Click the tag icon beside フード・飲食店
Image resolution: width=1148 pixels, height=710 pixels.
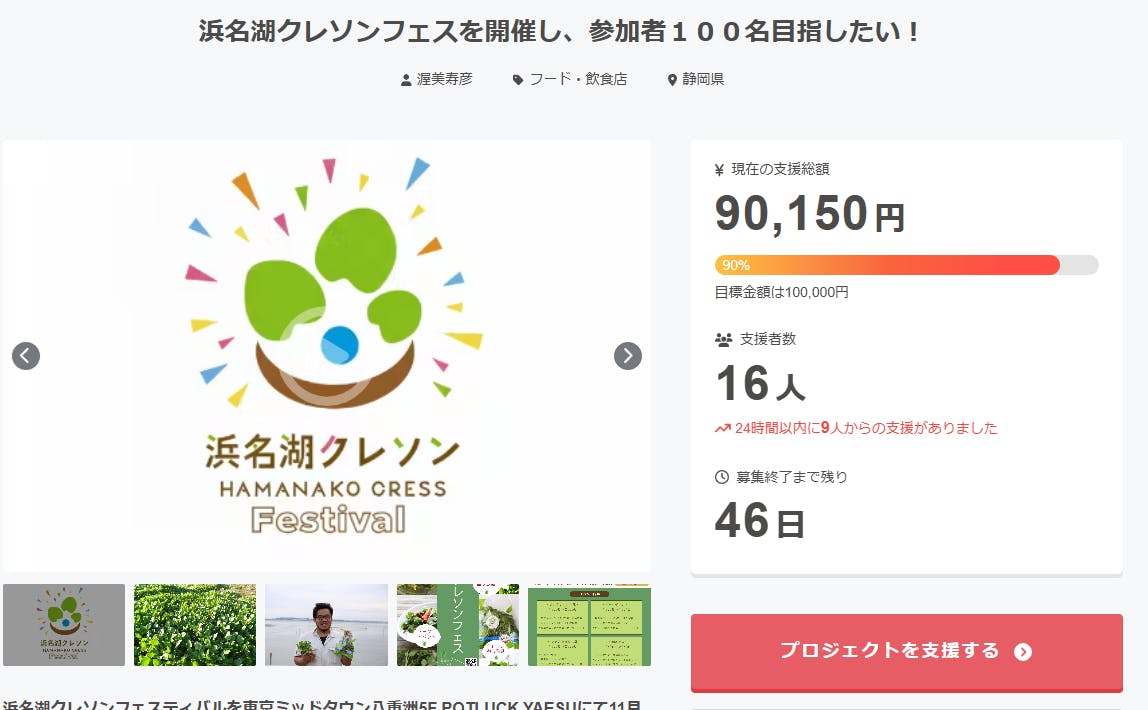click(x=518, y=80)
